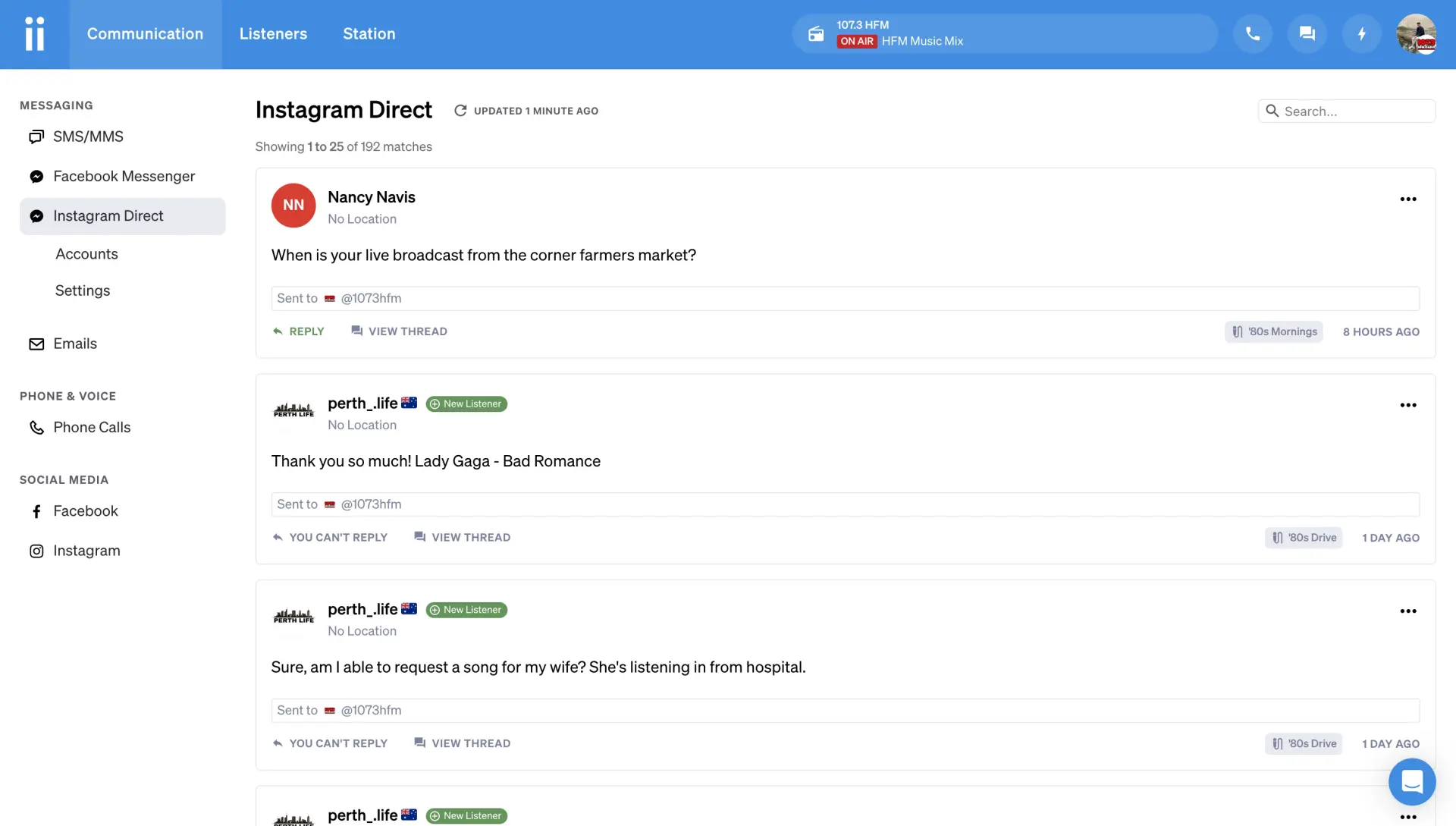
Task: View thread for Bad Romance message
Action: click(x=462, y=538)
